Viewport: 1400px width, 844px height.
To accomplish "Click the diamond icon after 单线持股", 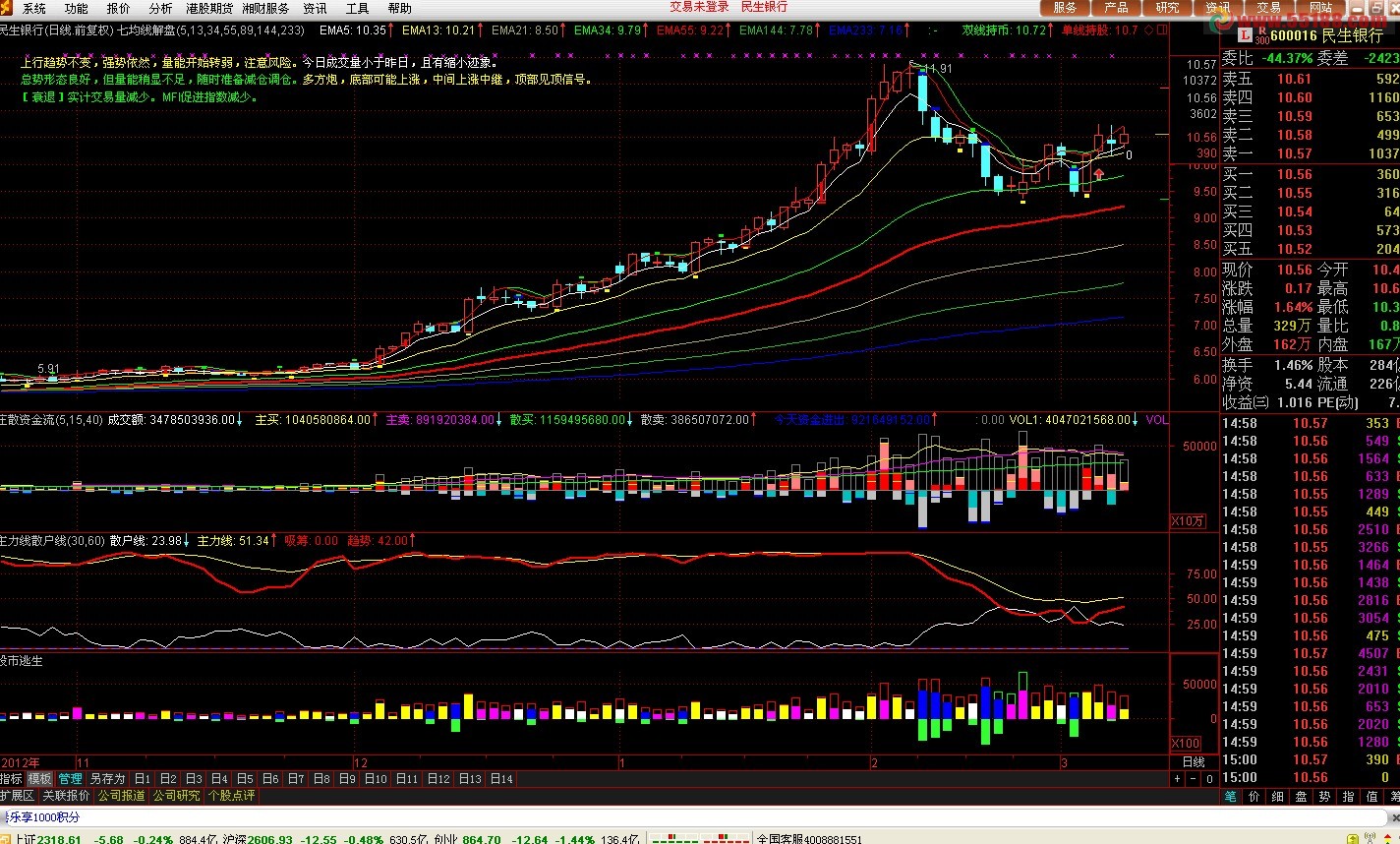I will [1149, 30].
